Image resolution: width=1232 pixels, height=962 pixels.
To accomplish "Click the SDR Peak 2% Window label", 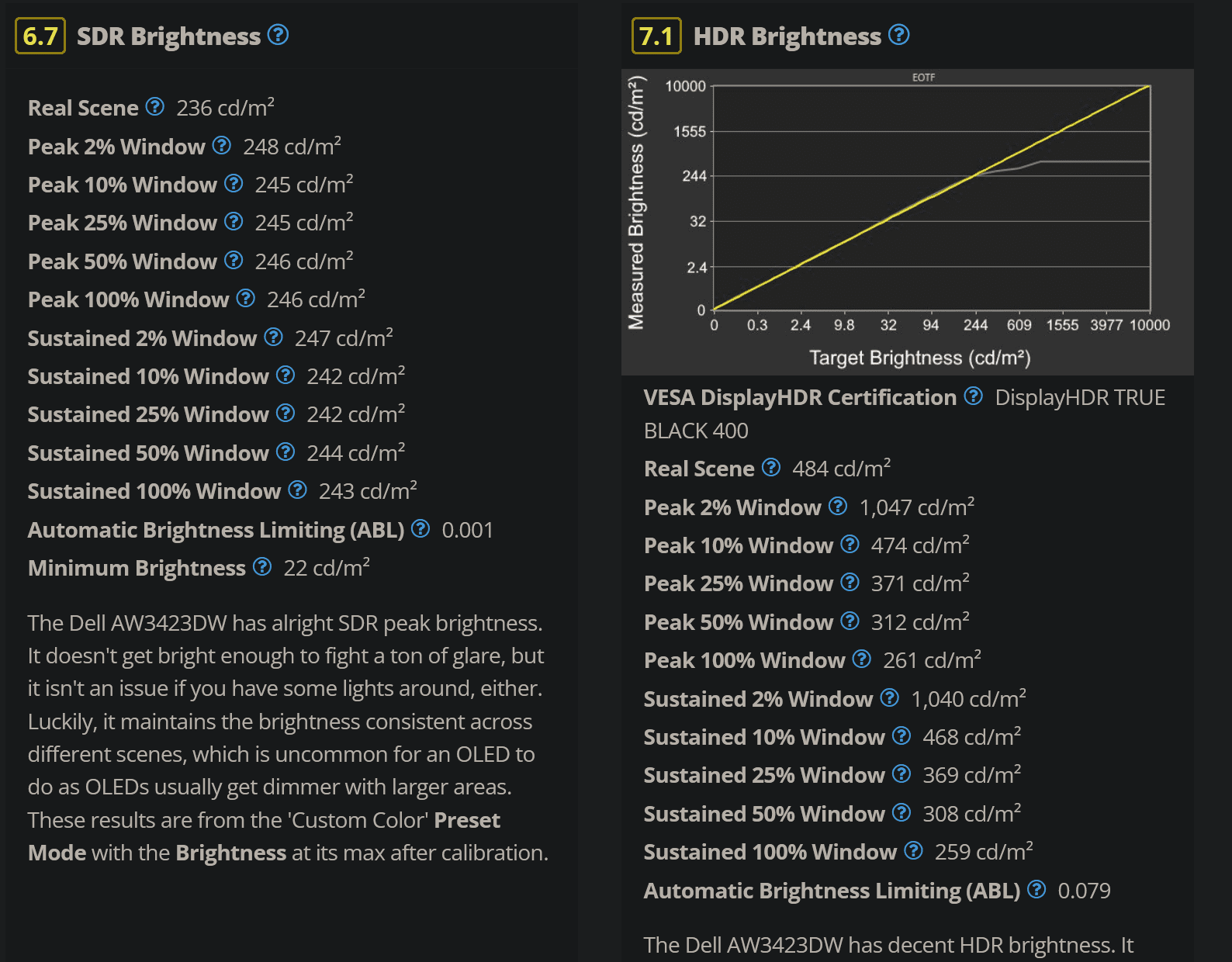I will click(116, 147).
